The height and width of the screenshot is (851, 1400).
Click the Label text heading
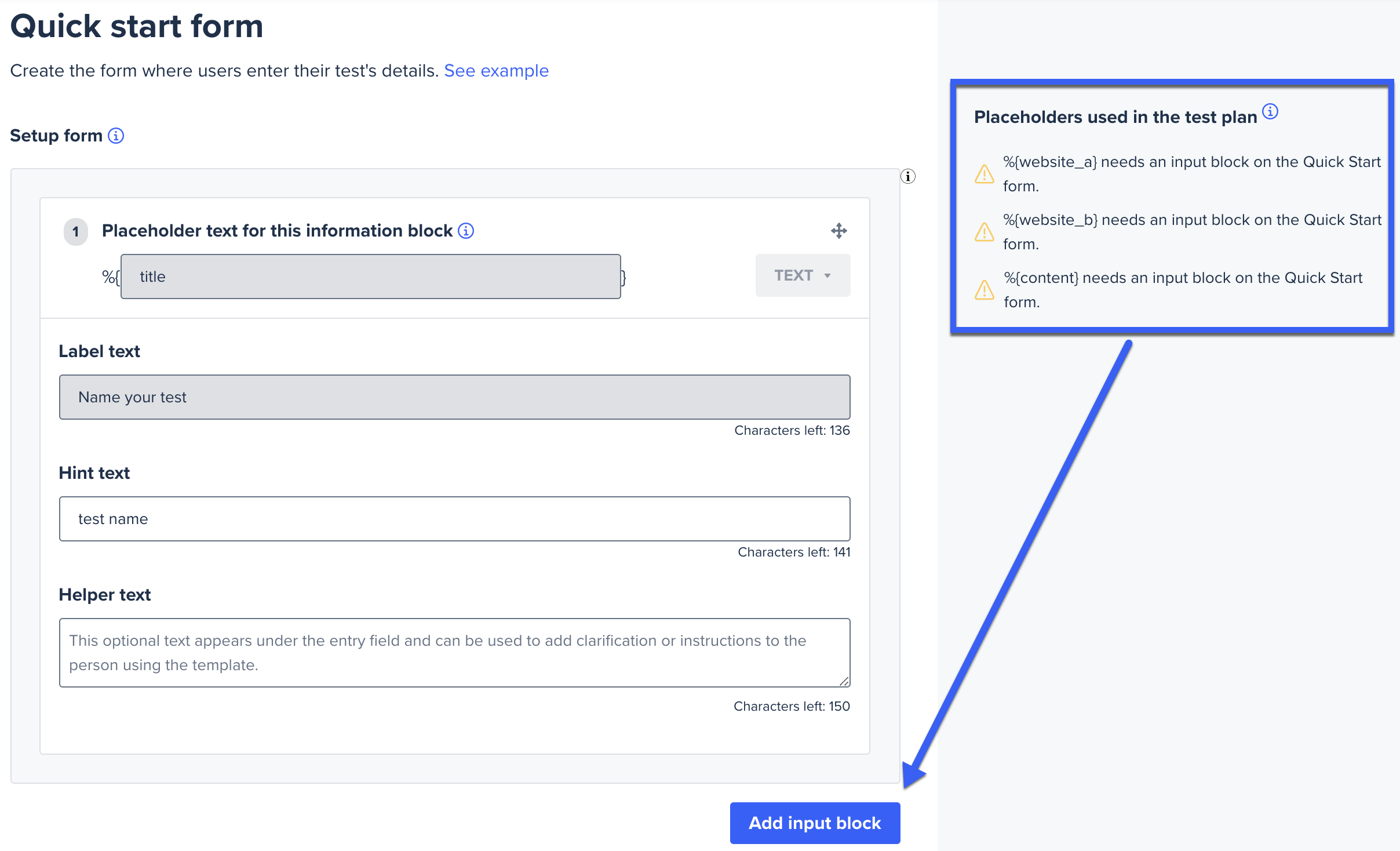pos(99,351)
